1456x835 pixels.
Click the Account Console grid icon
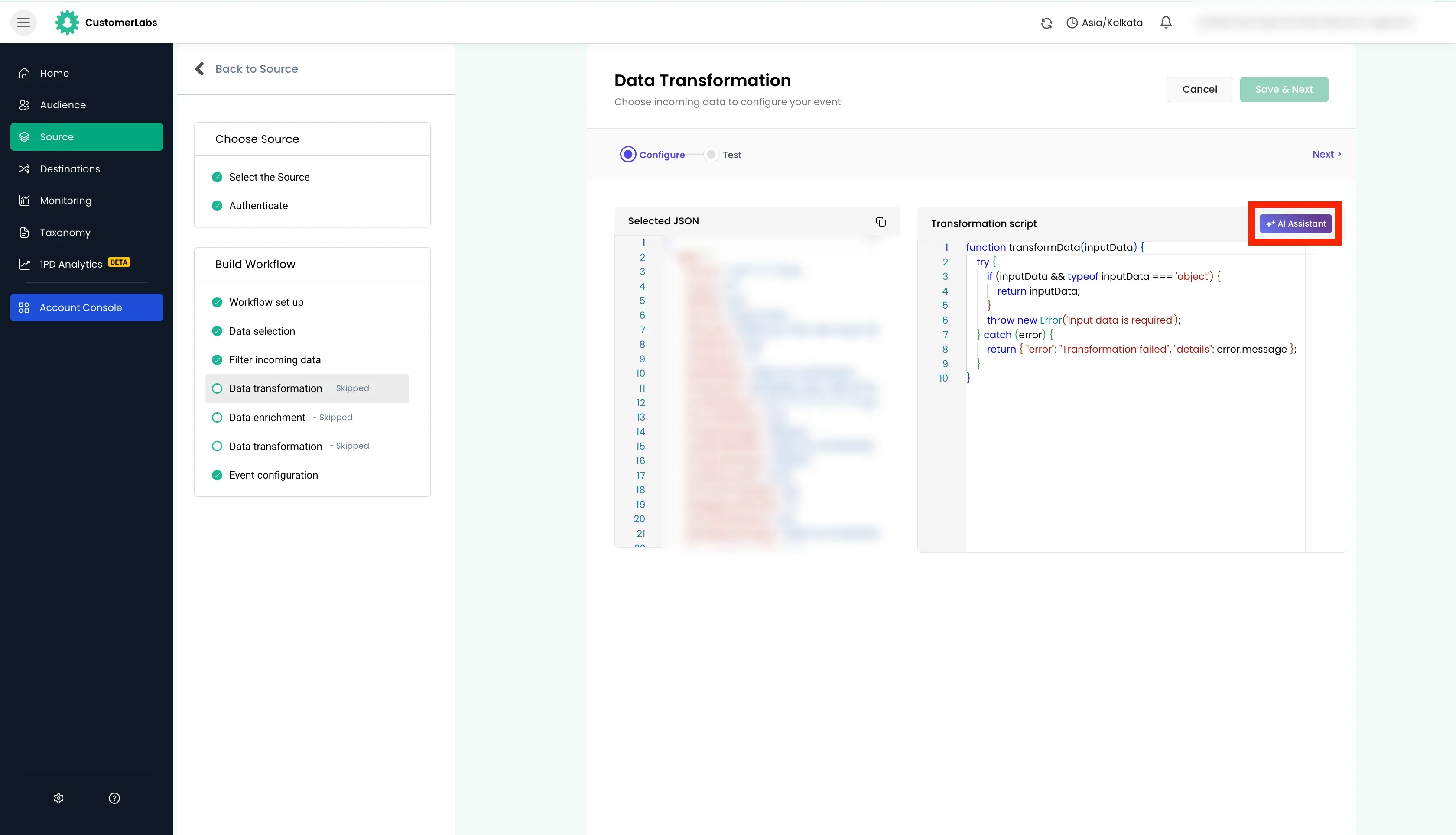click(24, 307)
